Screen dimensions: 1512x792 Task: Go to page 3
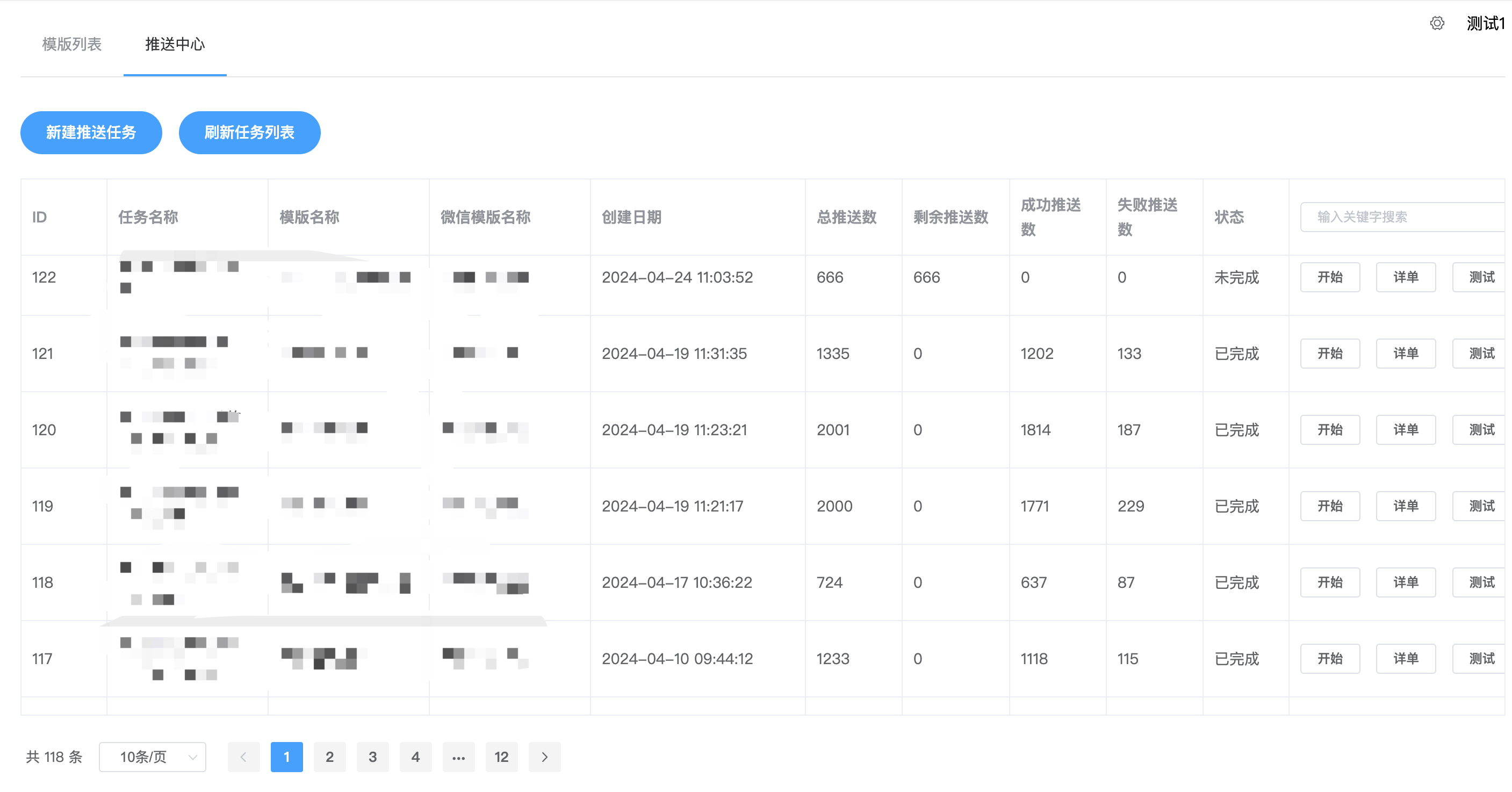click(x=373, y=757)
